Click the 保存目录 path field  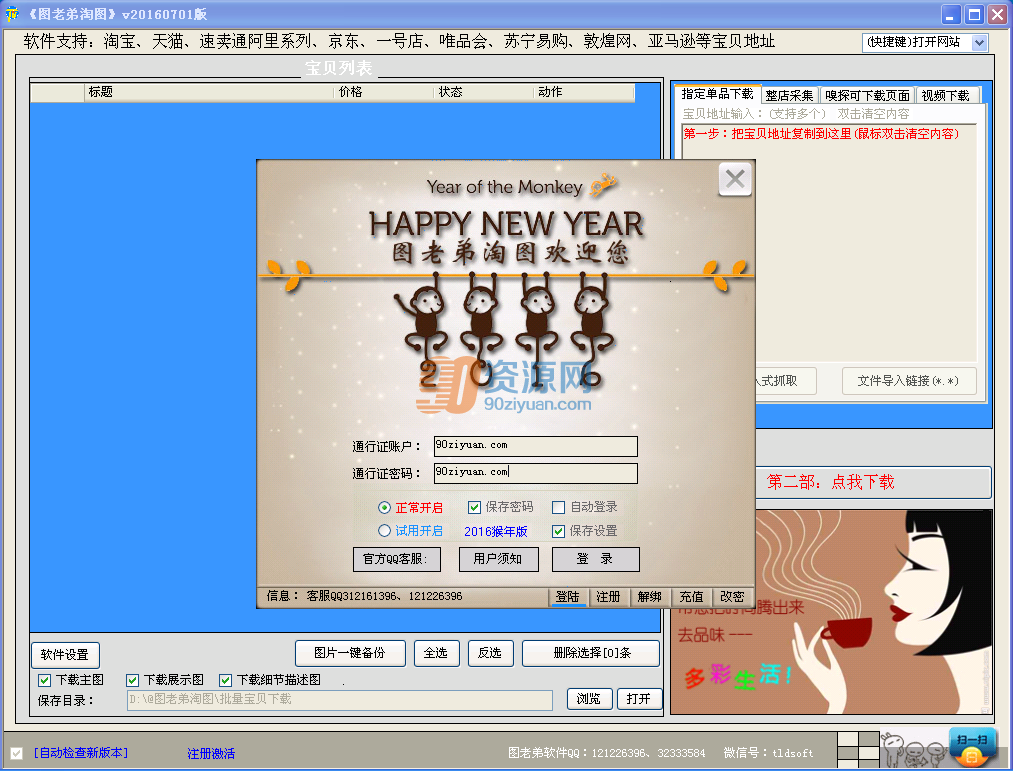[340, 700]
